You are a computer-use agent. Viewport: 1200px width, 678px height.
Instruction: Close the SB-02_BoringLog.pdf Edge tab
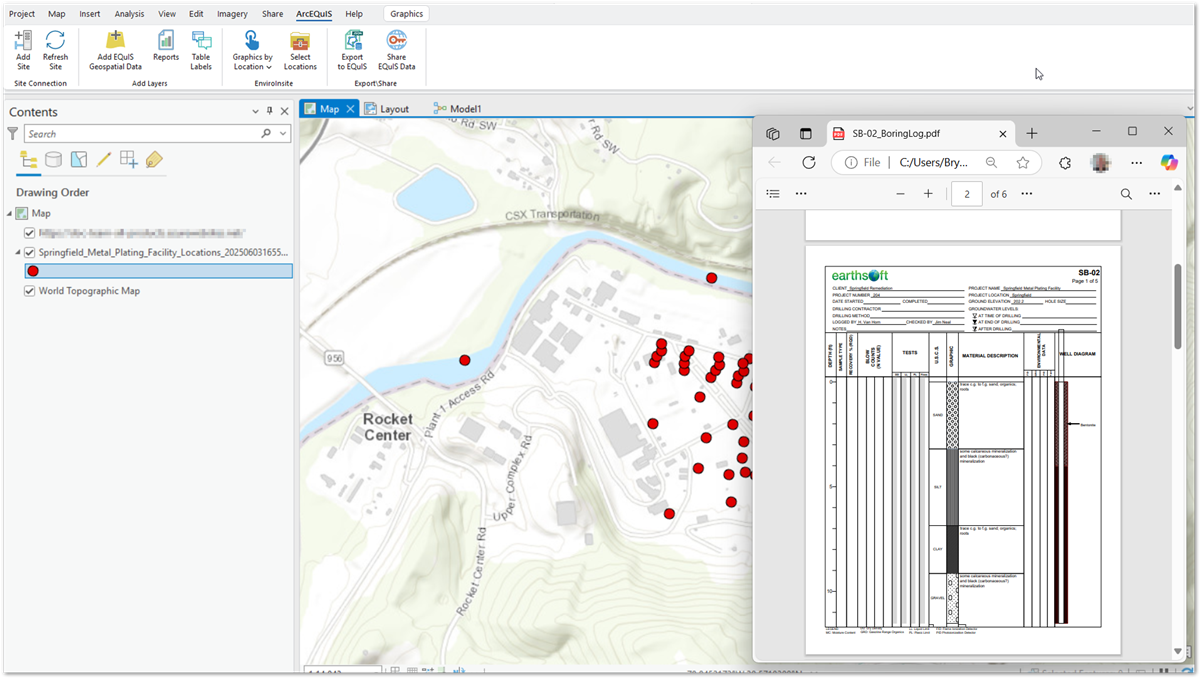1003,133
